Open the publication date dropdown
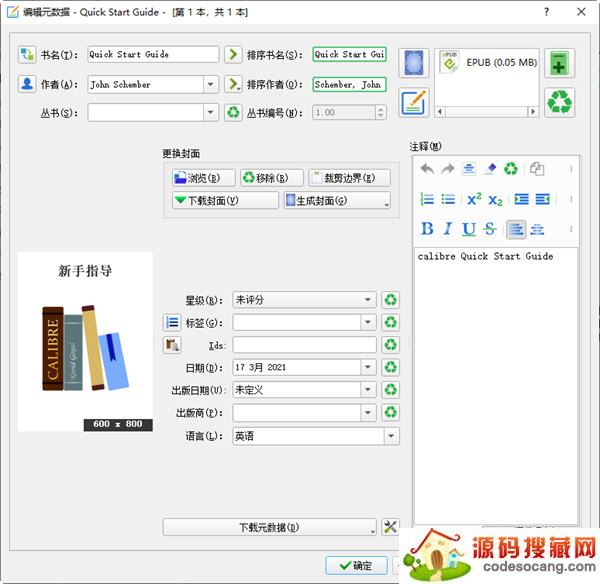This screenshot has height=584, width=600. pos(368,390)
